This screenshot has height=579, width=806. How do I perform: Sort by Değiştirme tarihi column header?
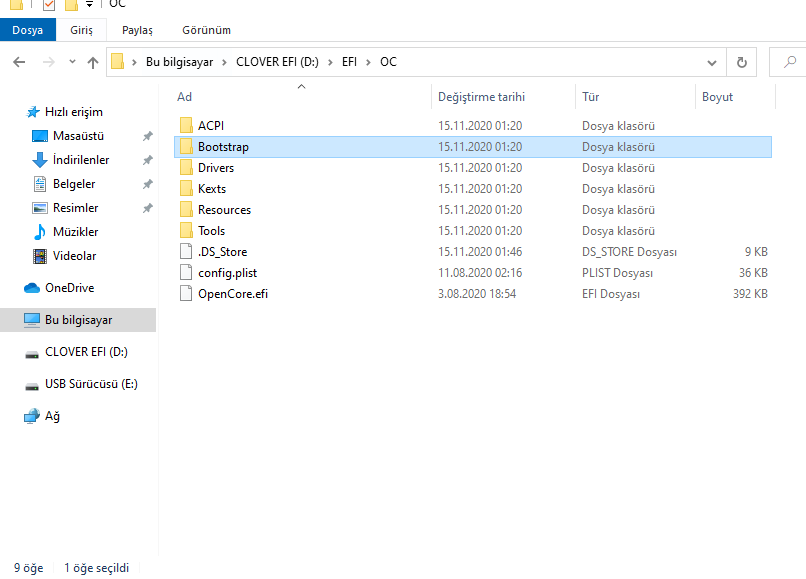[481, 97]
